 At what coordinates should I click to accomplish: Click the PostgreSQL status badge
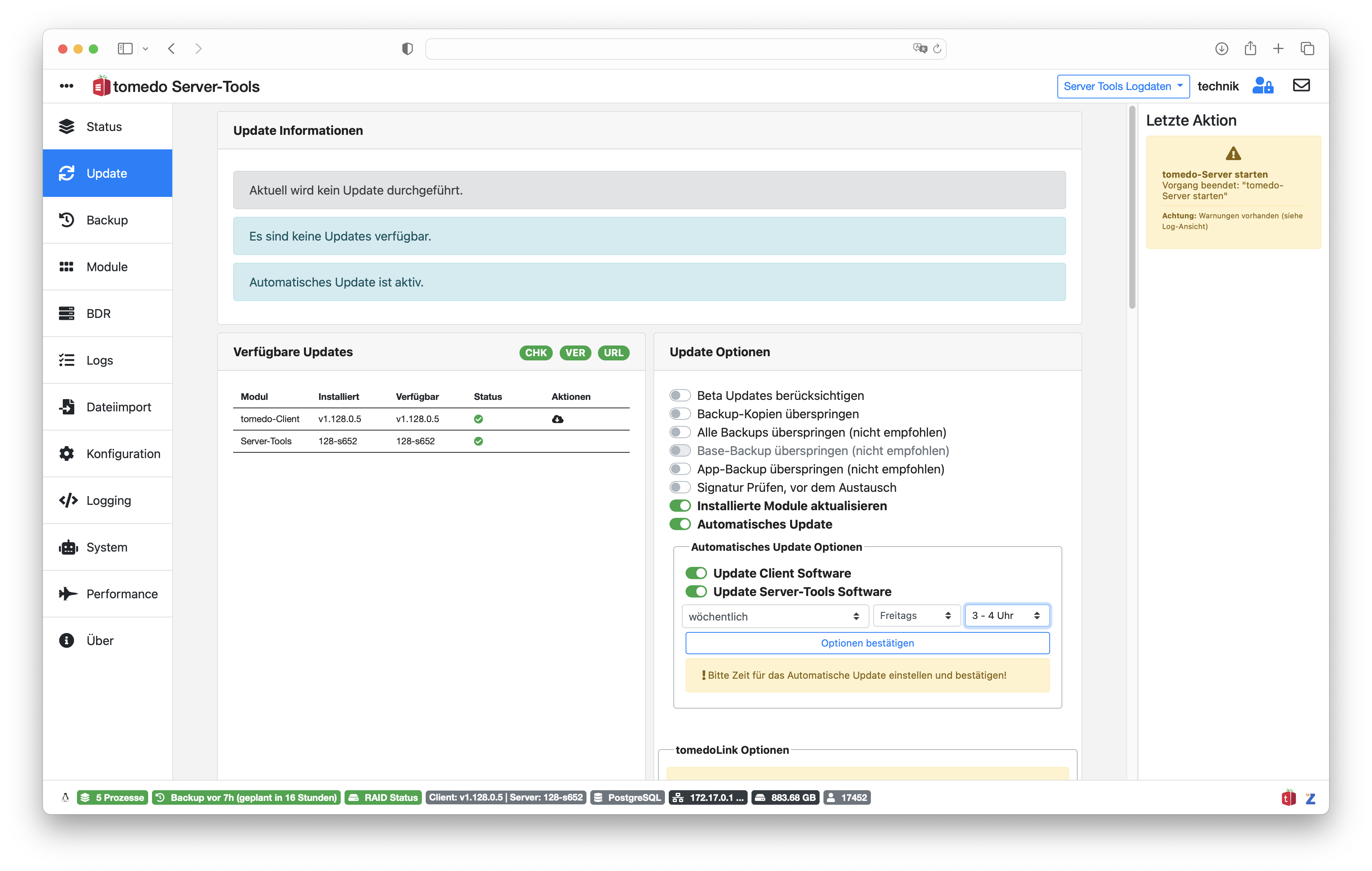(x=627, y=797)
